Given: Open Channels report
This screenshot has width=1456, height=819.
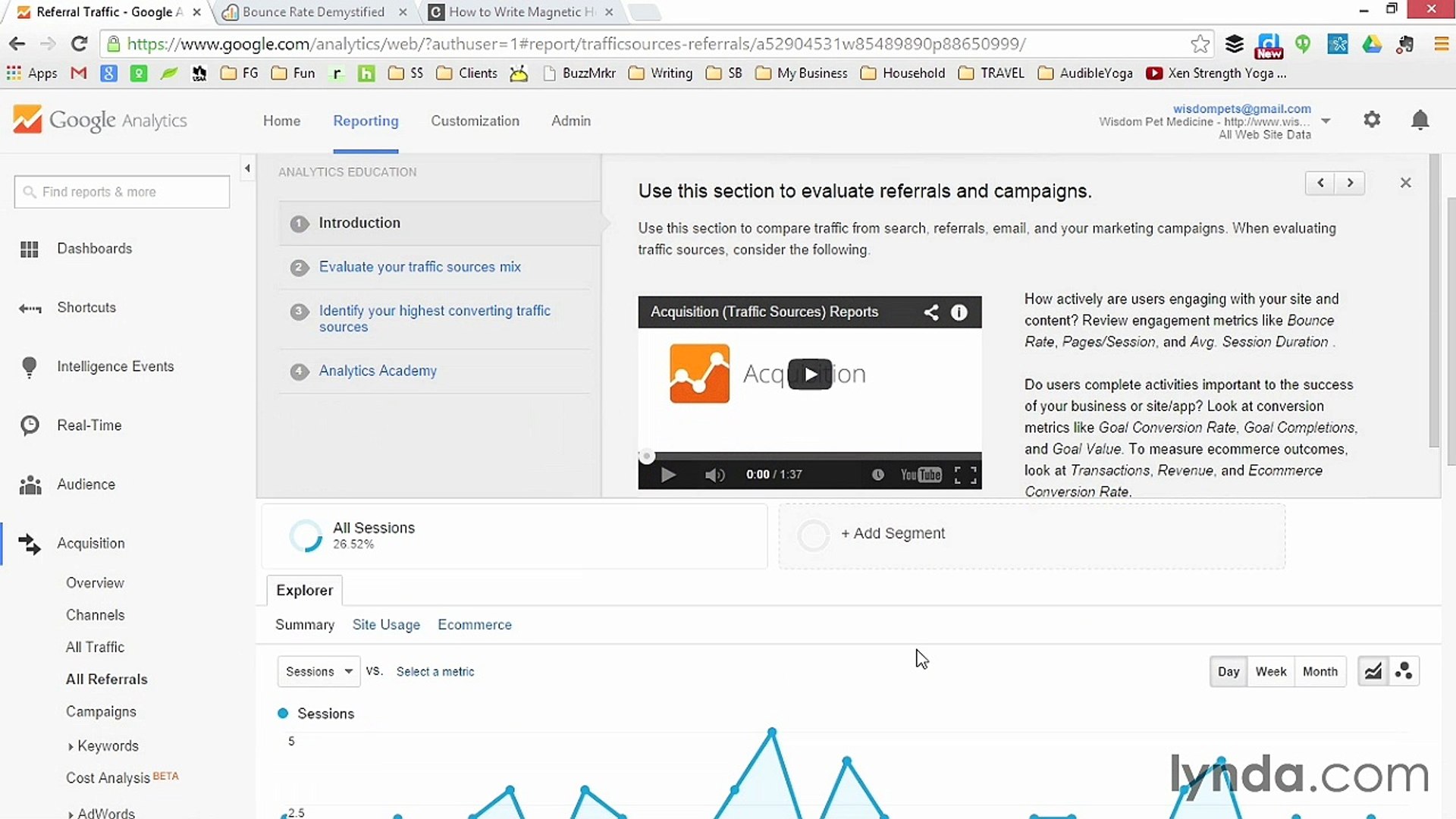Looking at the screenshot, I should click(x=95, y=615).
